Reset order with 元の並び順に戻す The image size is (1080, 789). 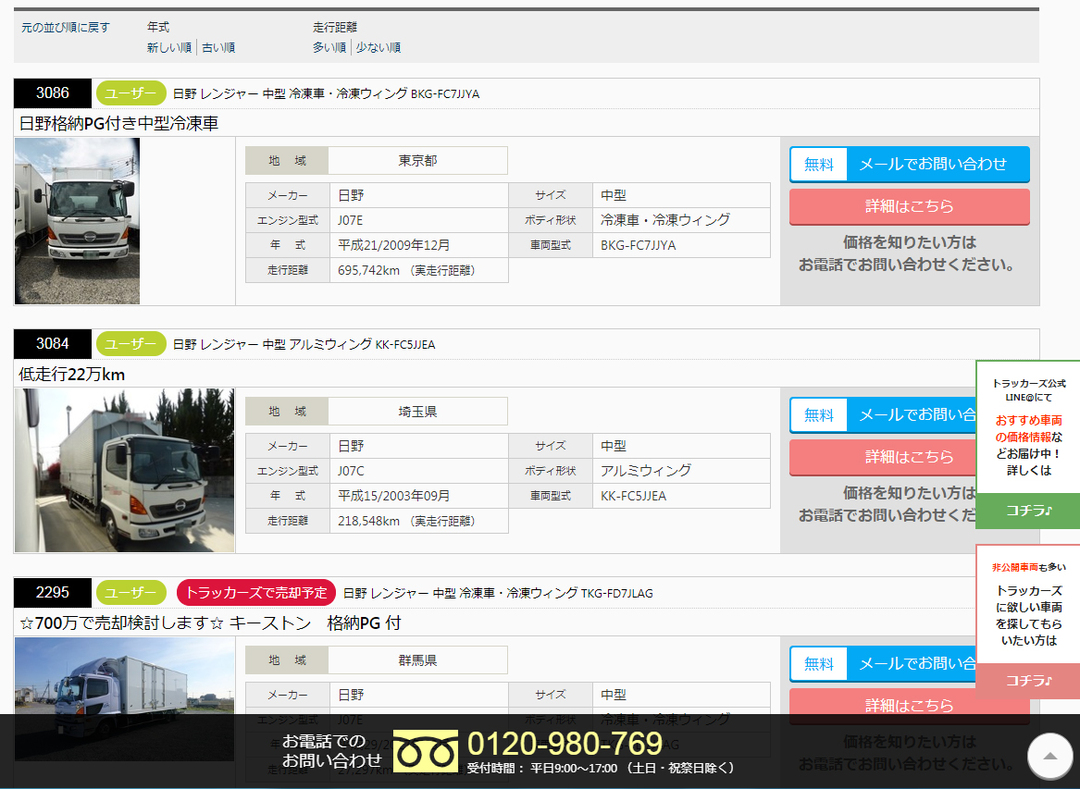pyautogui.click(x=65, y=28)
